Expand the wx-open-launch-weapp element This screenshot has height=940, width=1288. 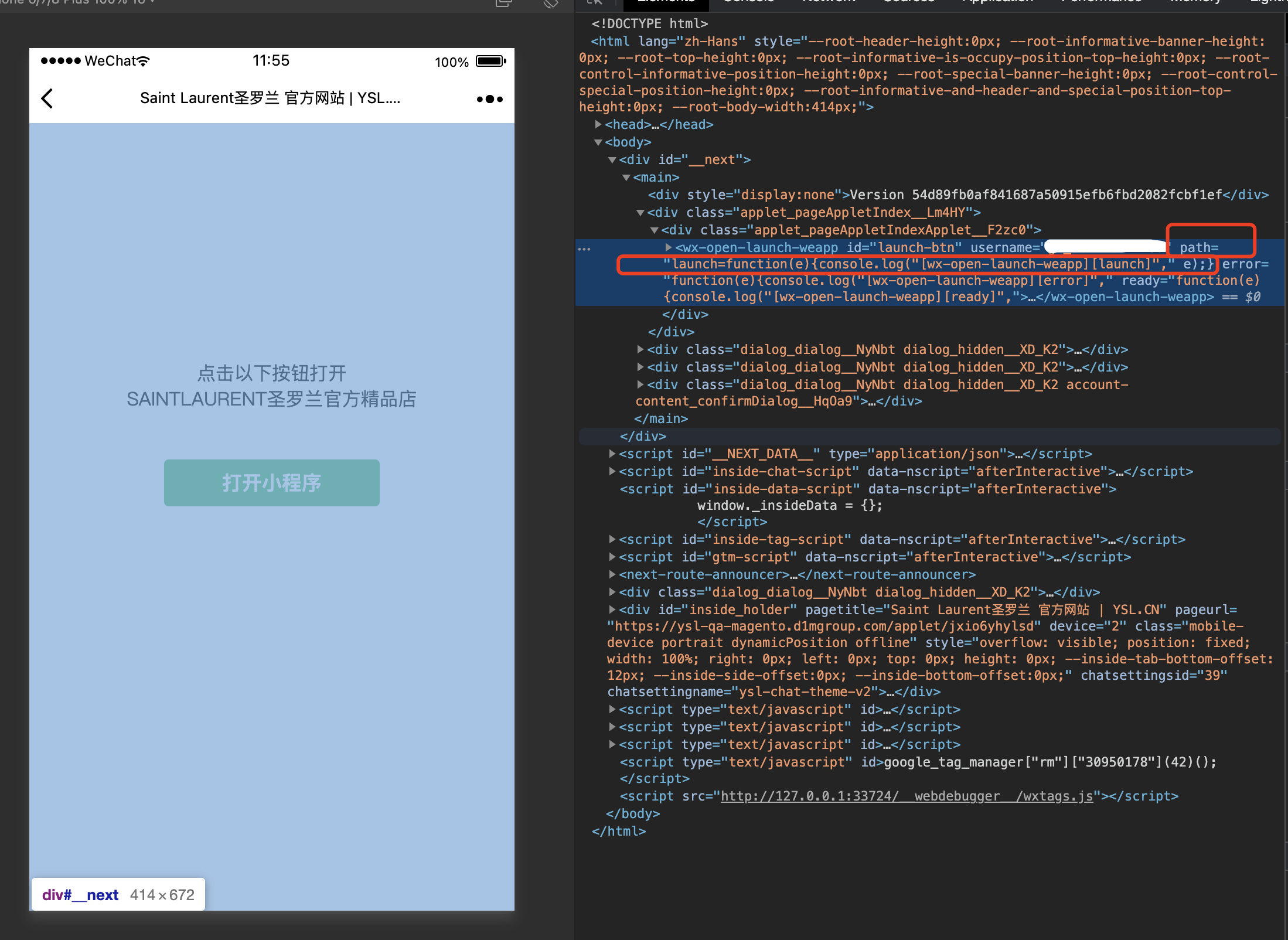(668, 247)
